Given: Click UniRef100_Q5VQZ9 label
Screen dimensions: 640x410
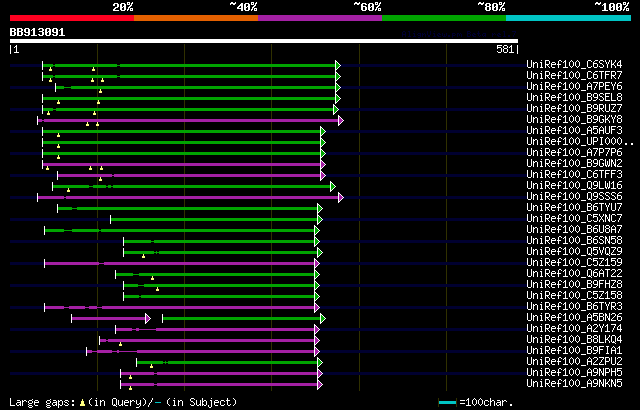Looking at the screenshot, I should tap(574, 252).
